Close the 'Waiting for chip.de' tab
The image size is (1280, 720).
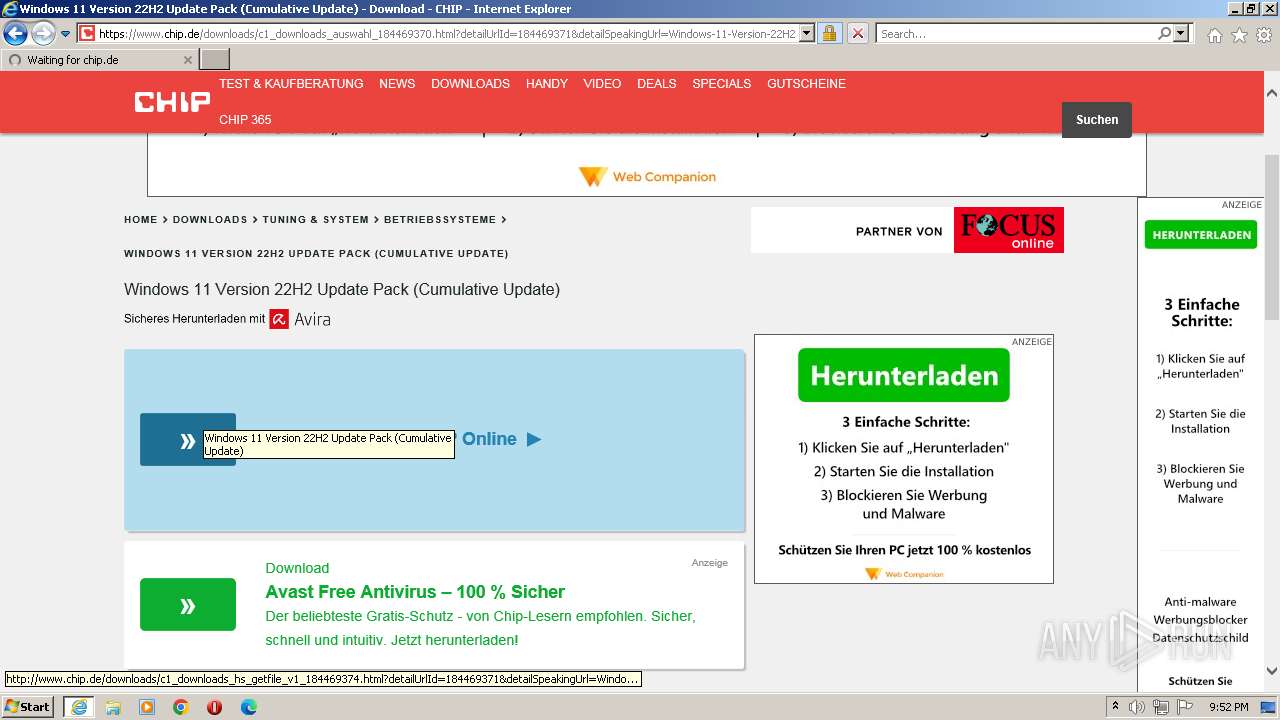tap(188, 60)
